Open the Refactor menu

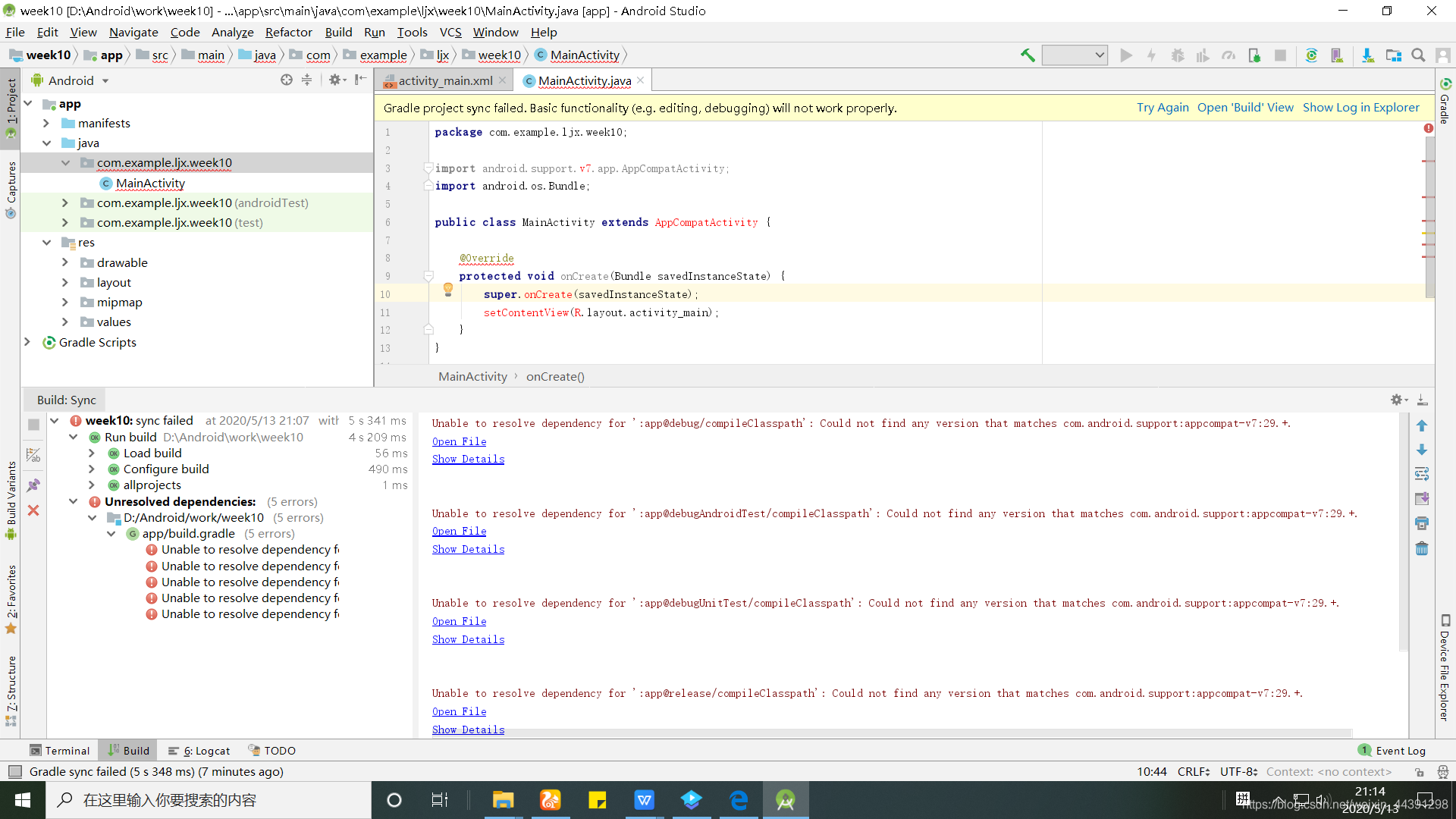coord(288,33)
